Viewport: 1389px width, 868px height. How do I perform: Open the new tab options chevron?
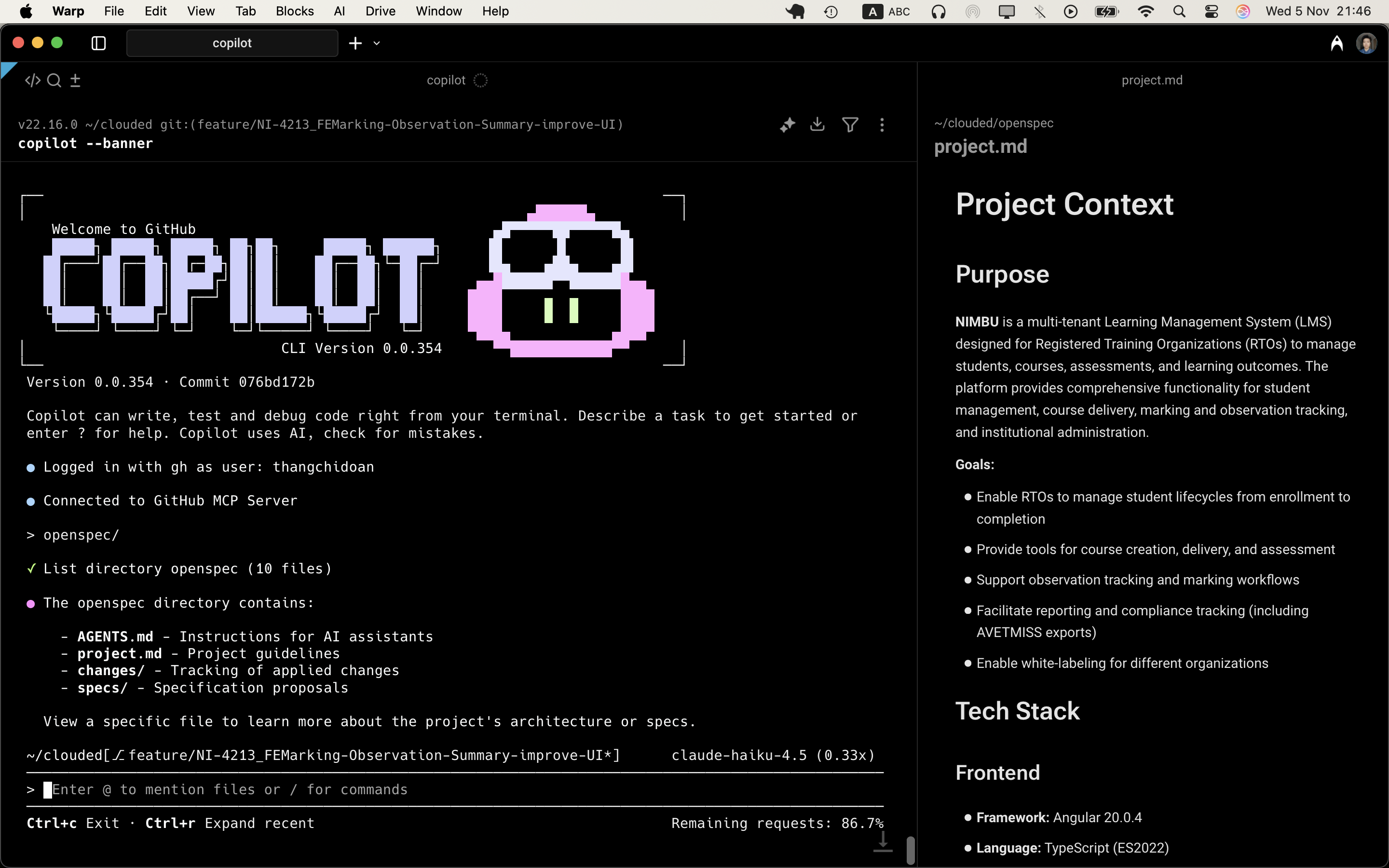(x=377, y=43)
